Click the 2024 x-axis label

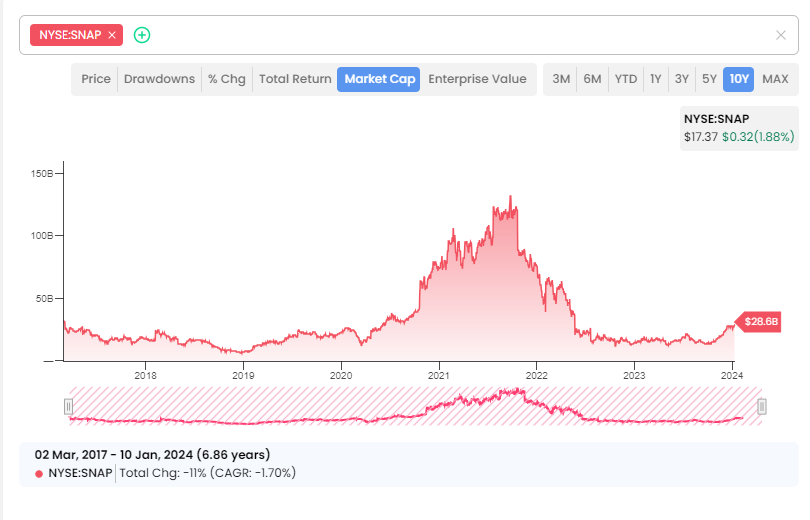click(x=731, y=376)
